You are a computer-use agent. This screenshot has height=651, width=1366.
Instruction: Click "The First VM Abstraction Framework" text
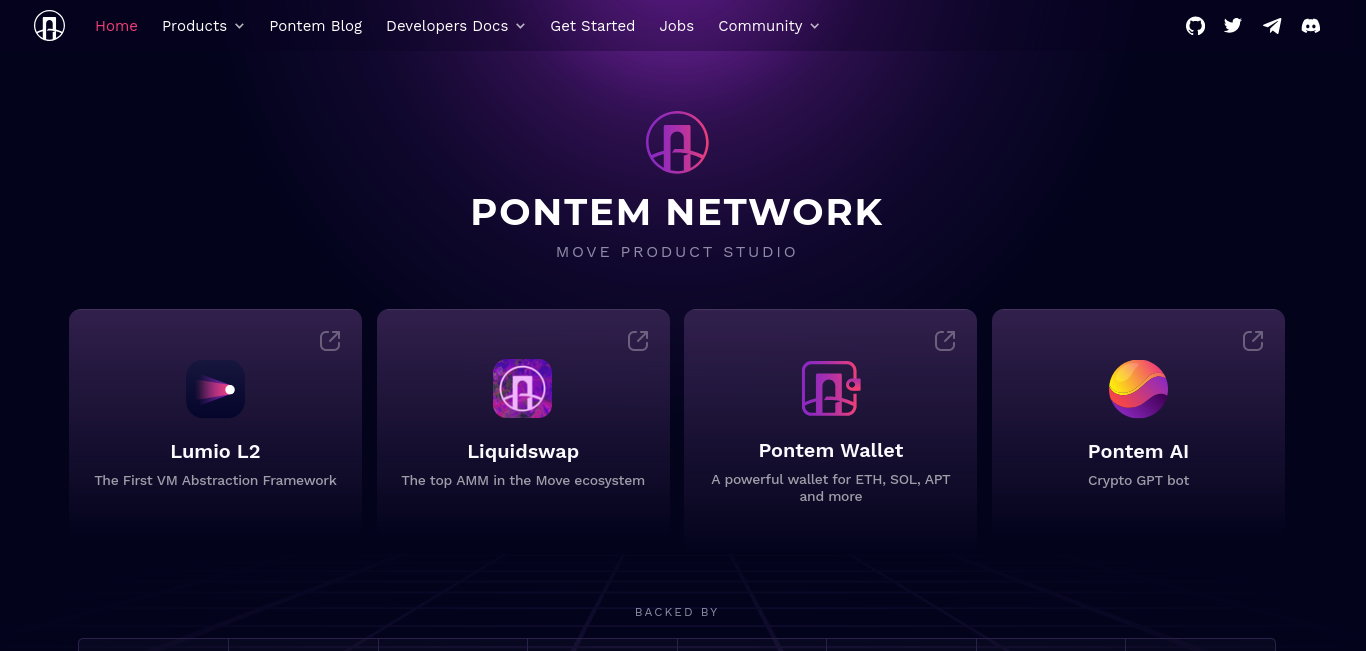click(215, 480)
